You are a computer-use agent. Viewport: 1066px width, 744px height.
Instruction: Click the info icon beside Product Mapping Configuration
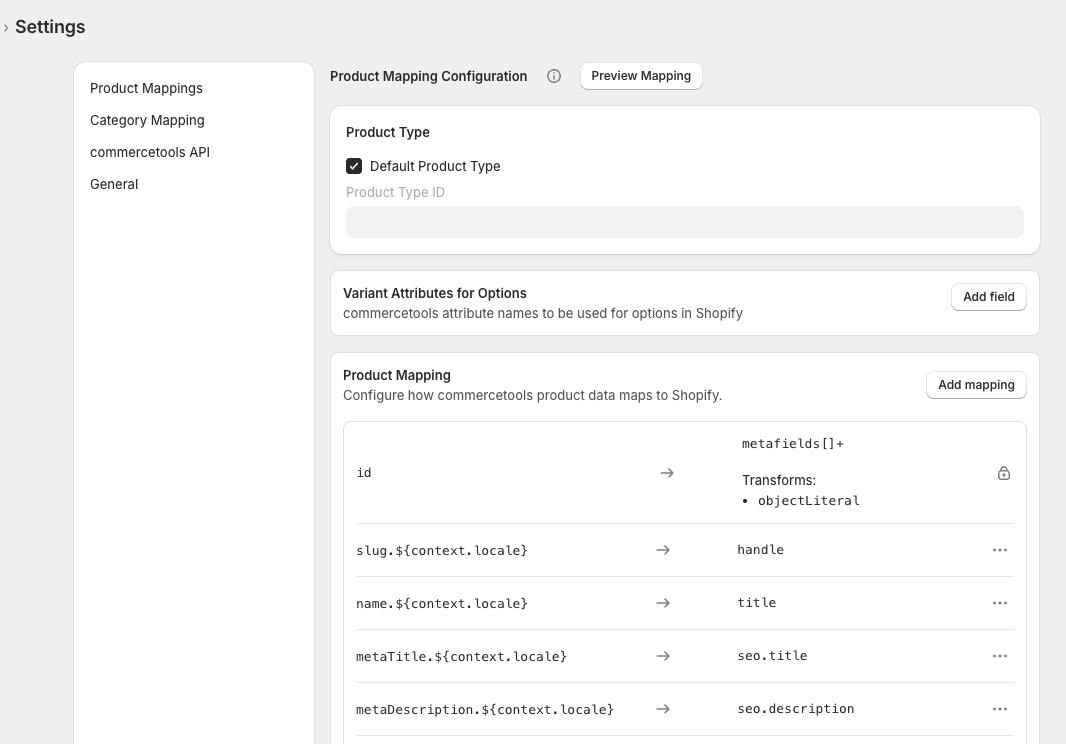pos(554,76)
